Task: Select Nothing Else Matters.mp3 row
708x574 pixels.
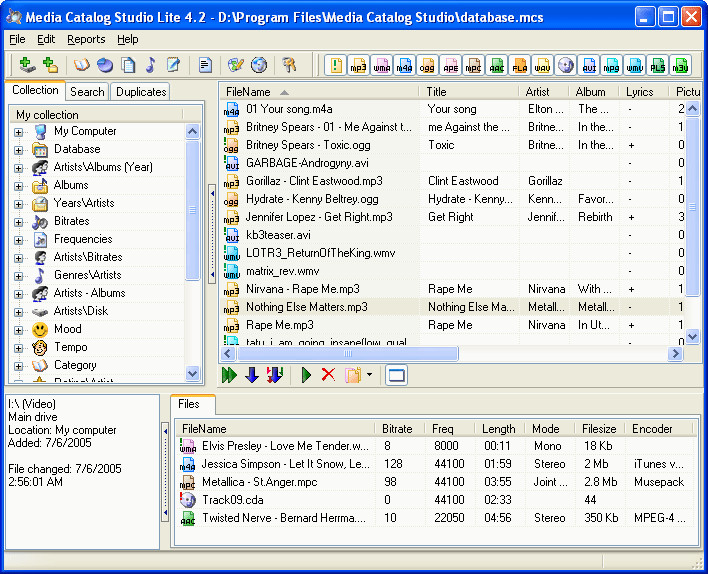Action: point(453,307)
